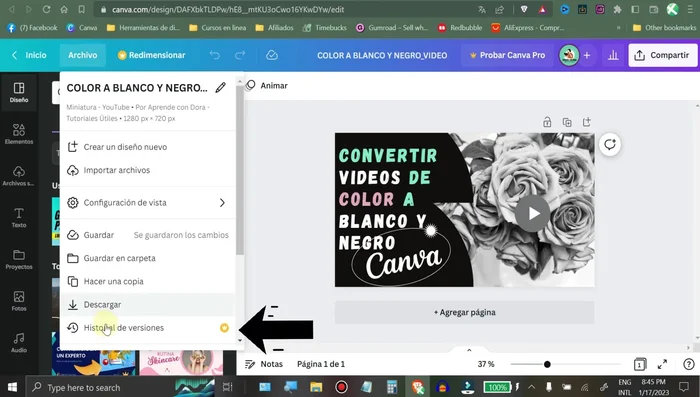Select Importar archivos
Screen dimensions: 700x397
(x=147, y=170)
